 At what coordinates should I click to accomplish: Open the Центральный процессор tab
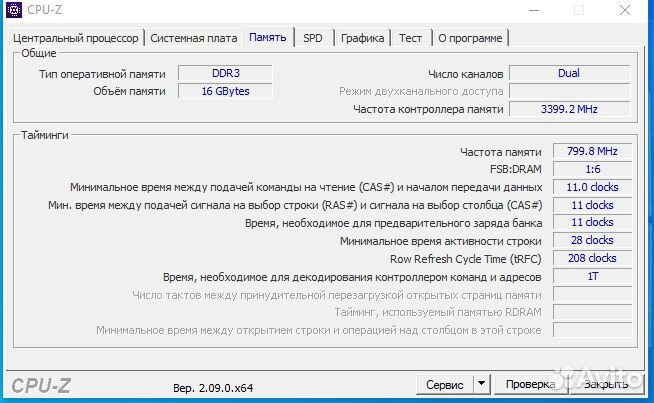tap(75, 38)
